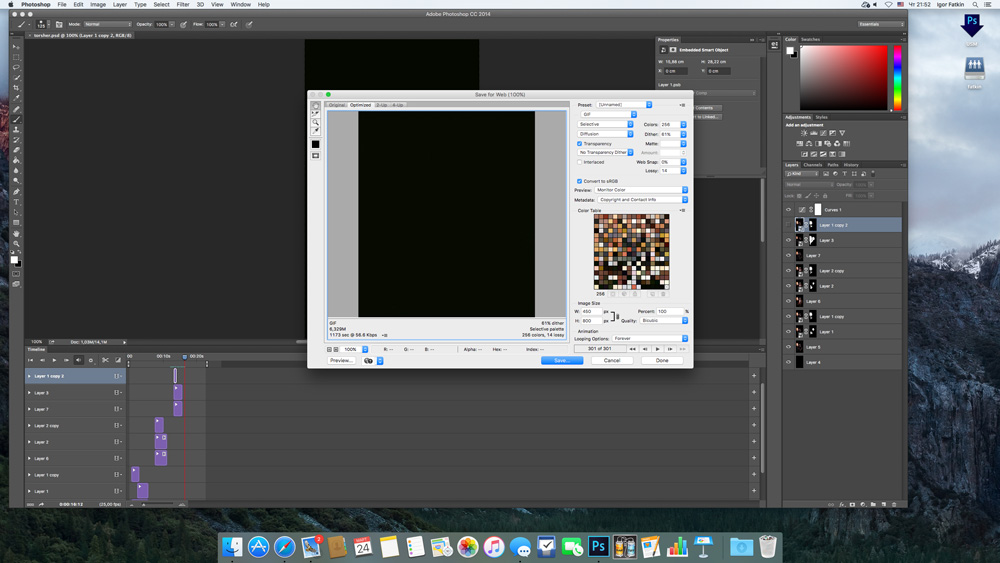Expand Layer 3 track in Timeline
1000x563 pixels.
29,393
